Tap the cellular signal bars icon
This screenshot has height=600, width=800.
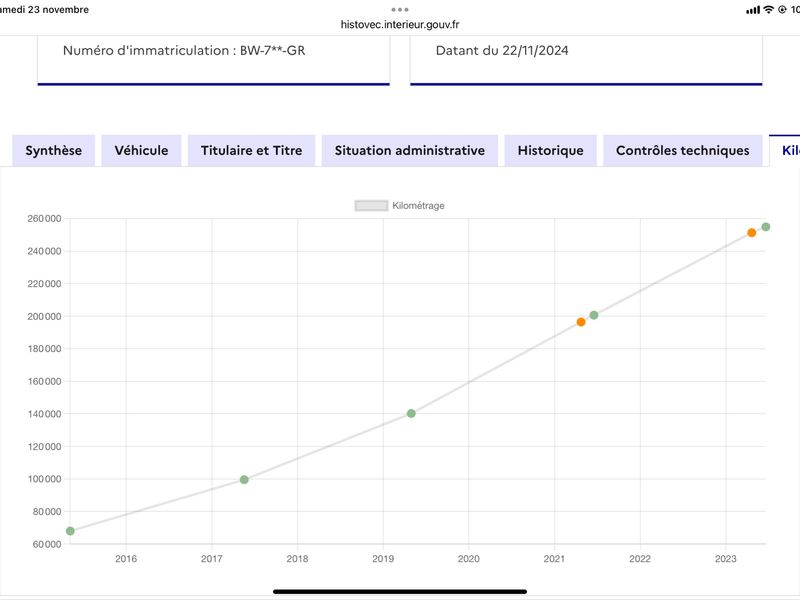point(753,10)
